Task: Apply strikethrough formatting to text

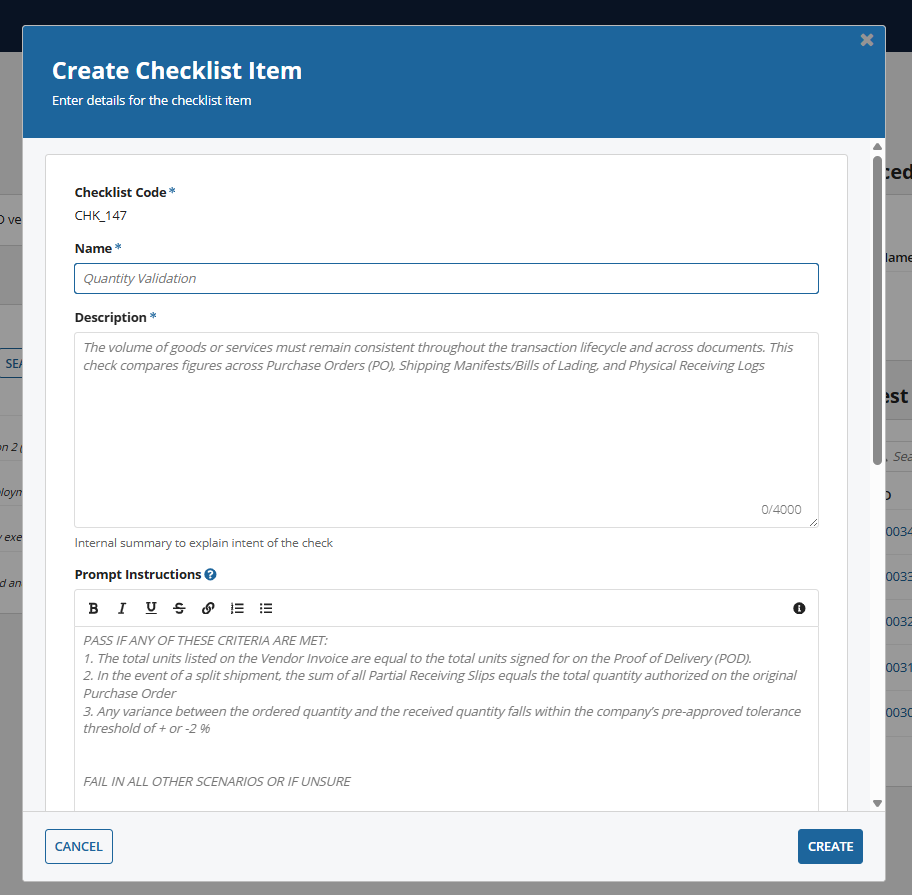Action: [179, 608]
